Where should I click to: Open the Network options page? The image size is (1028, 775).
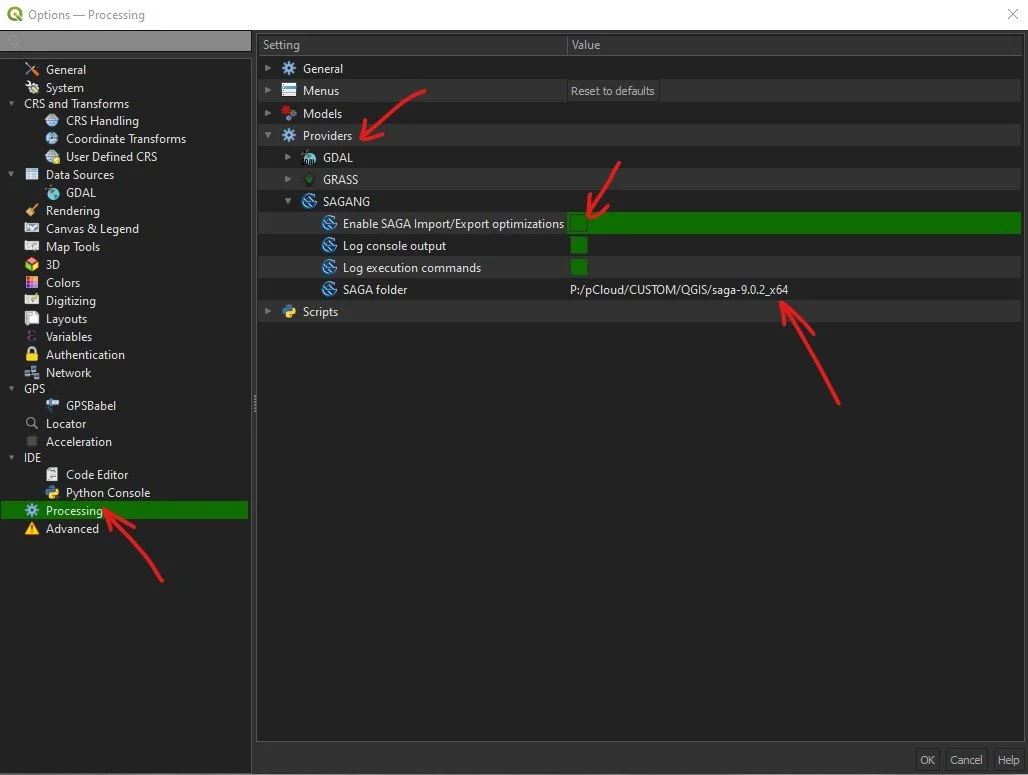point(68,372)
